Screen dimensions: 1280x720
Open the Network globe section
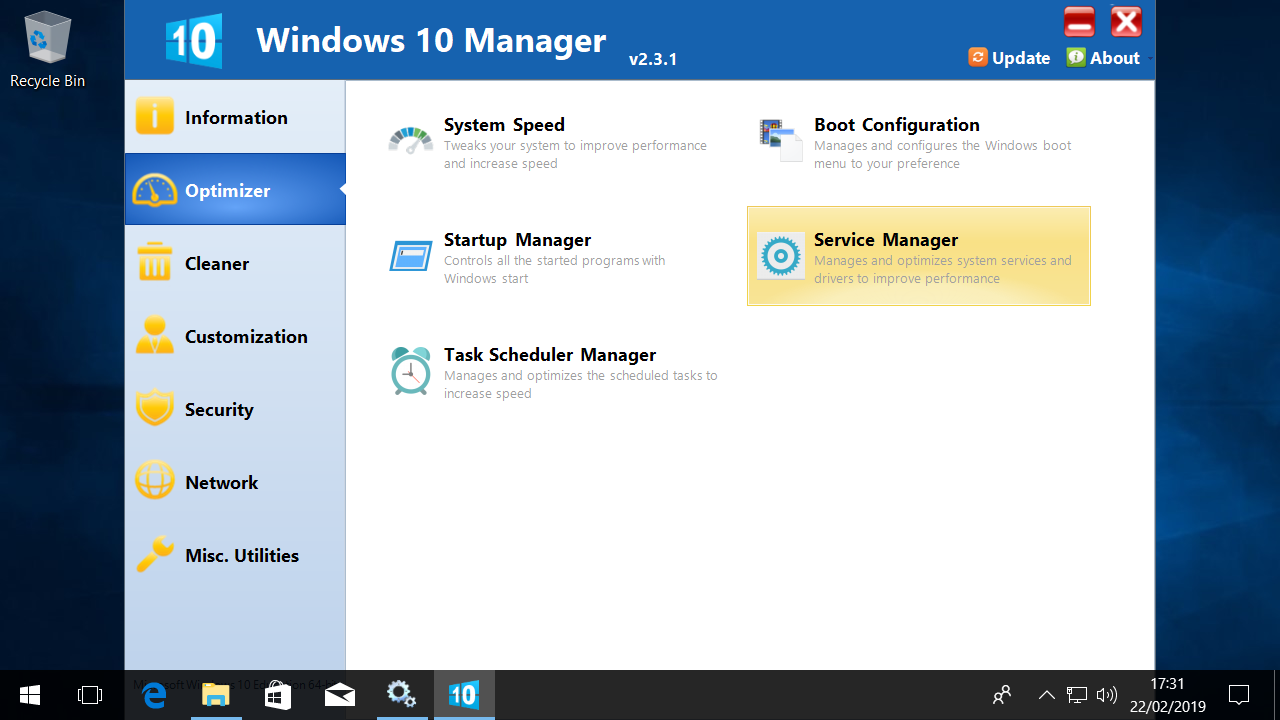coord(221,482)
